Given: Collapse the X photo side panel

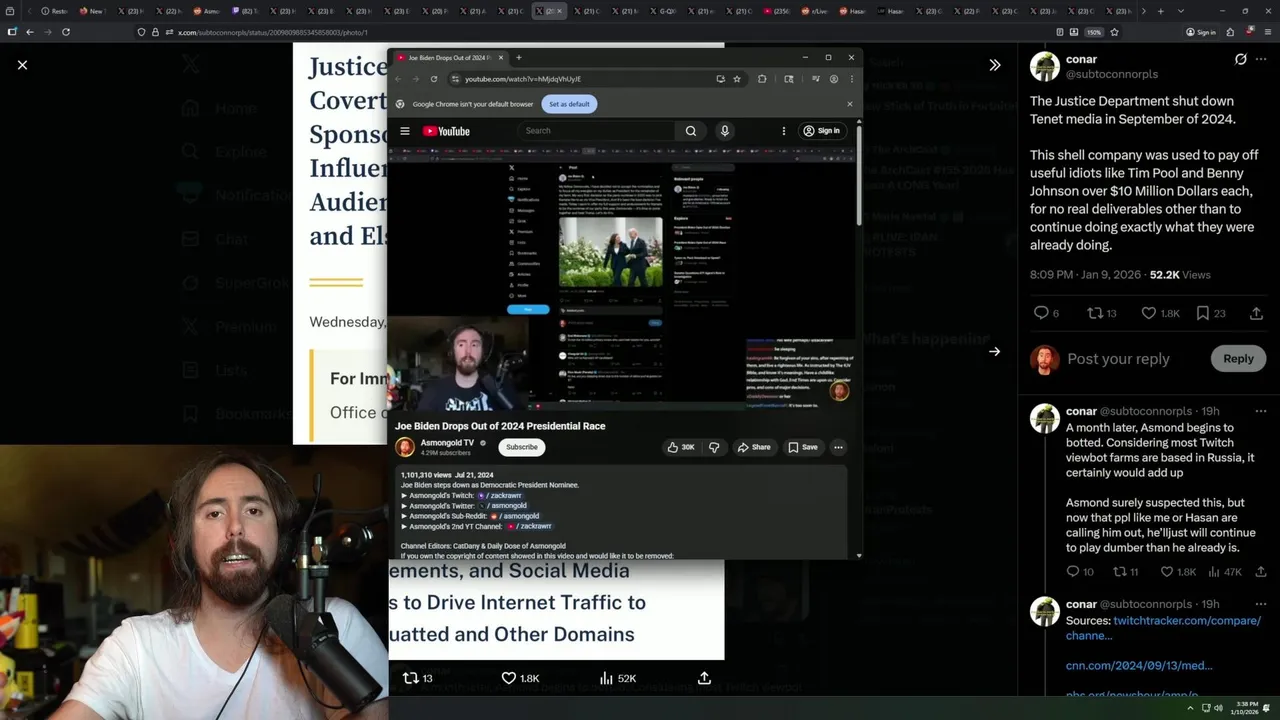Looking at the screenshot, I should [994, 65].
